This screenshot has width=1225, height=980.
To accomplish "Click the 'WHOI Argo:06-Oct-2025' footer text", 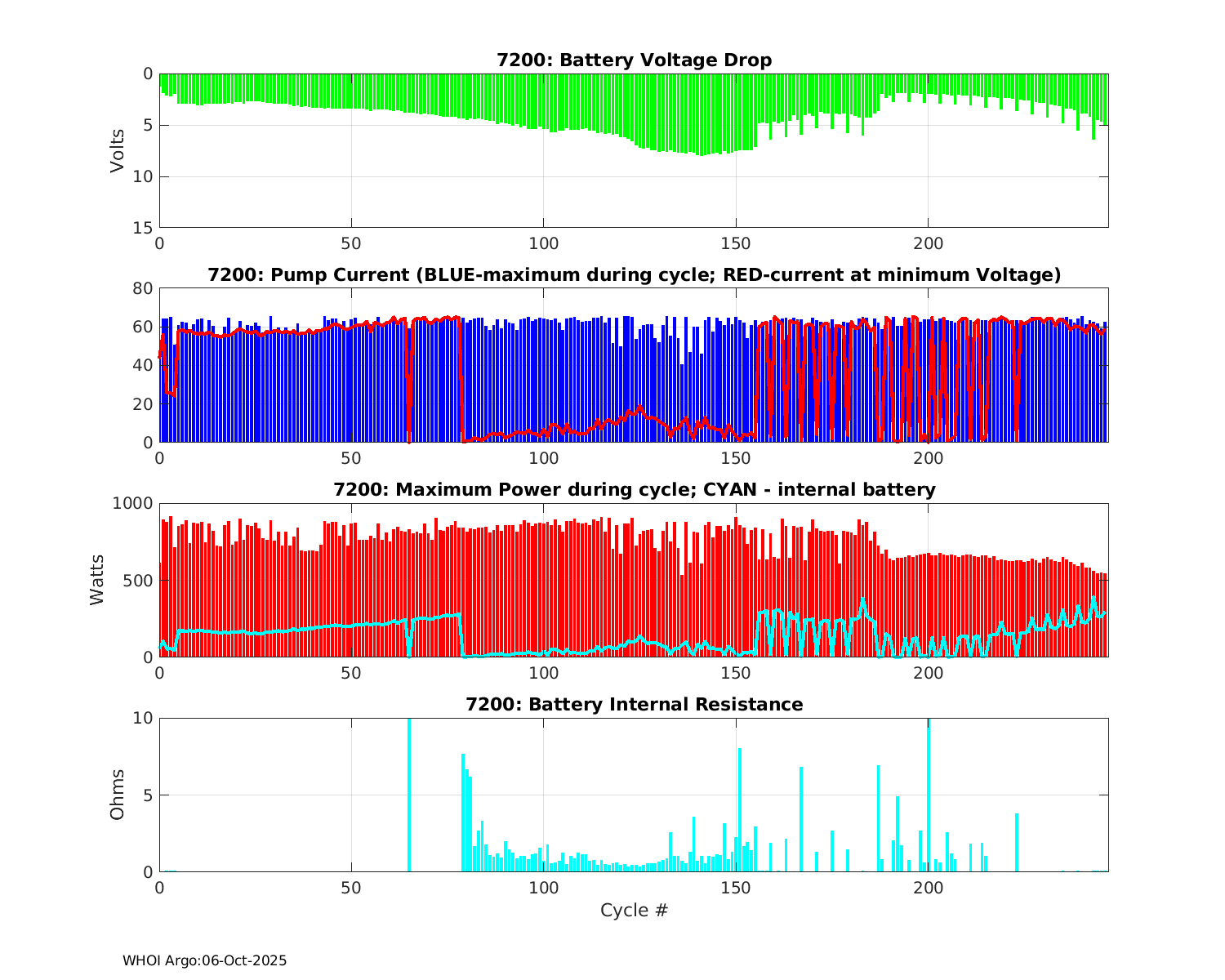I will [204, 961].
